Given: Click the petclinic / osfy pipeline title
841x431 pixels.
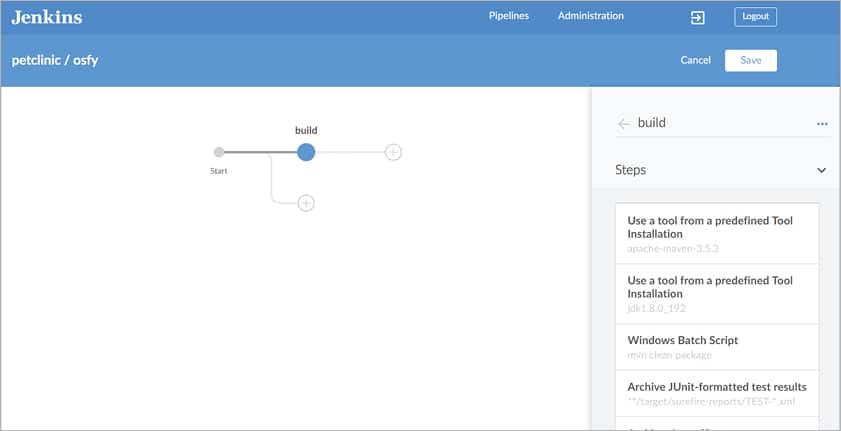Looking at the screenshot, I should pyautogui.click(x=55, y=60).
